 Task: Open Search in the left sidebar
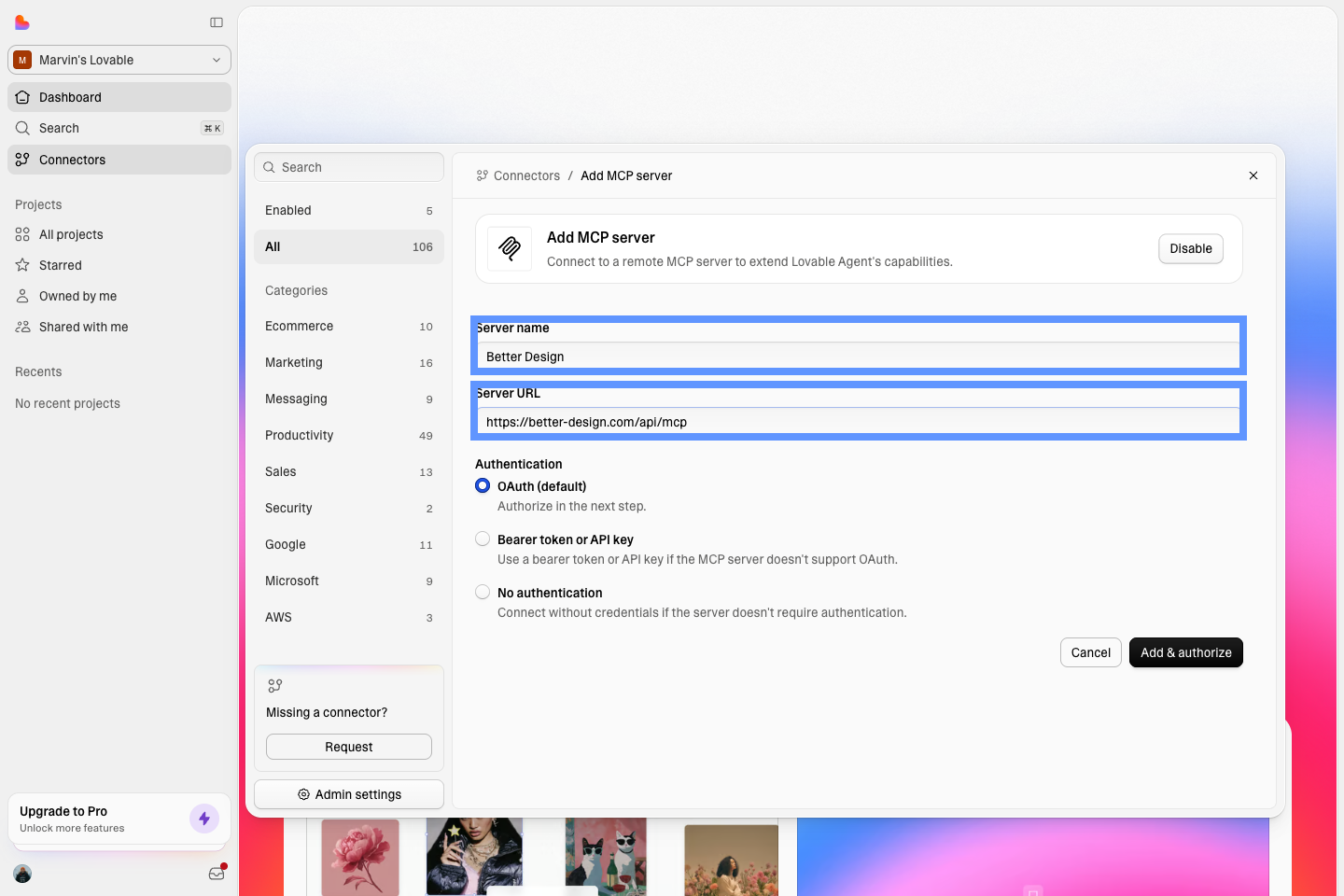point(119,128)
